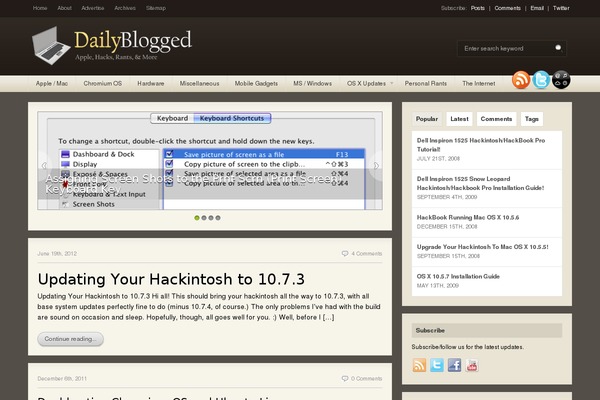Click the About link in top bar
The height and width of the screenshot is (400, 600).
(64, 8)
